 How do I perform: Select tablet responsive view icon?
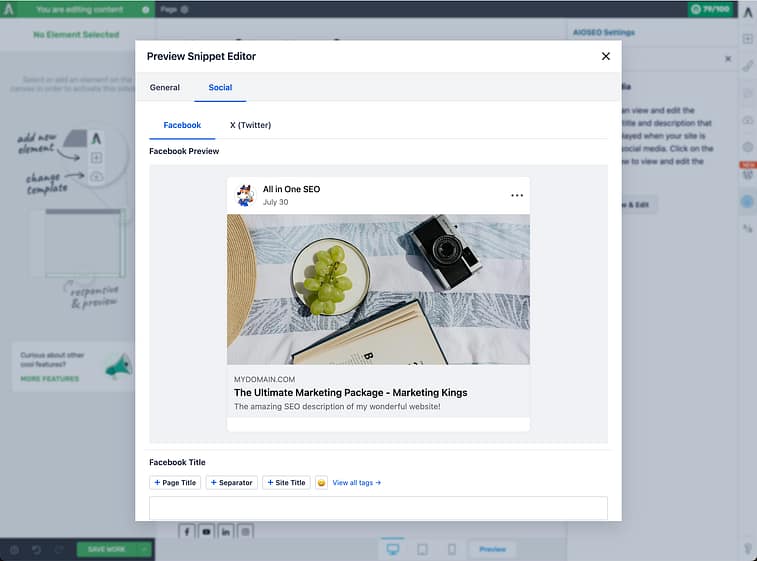[422, 549]
